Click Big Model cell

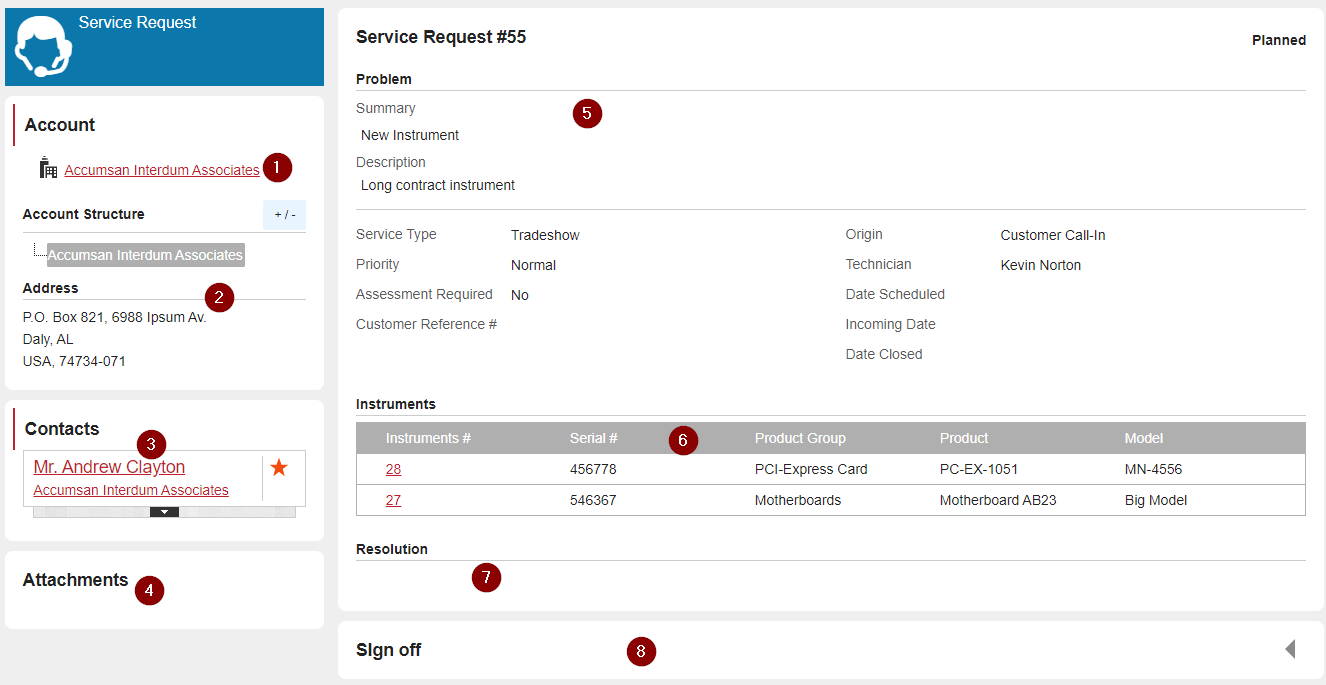pos(1156,500)
